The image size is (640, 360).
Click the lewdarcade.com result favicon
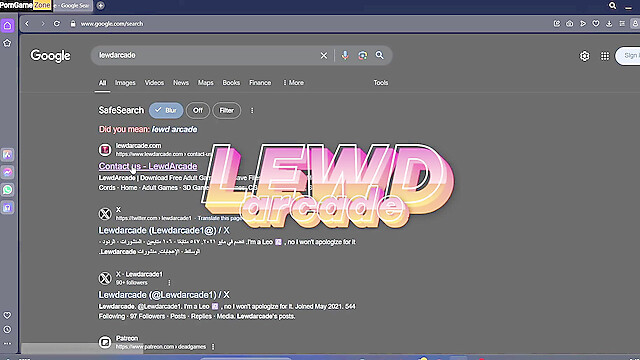coord(105,150)
